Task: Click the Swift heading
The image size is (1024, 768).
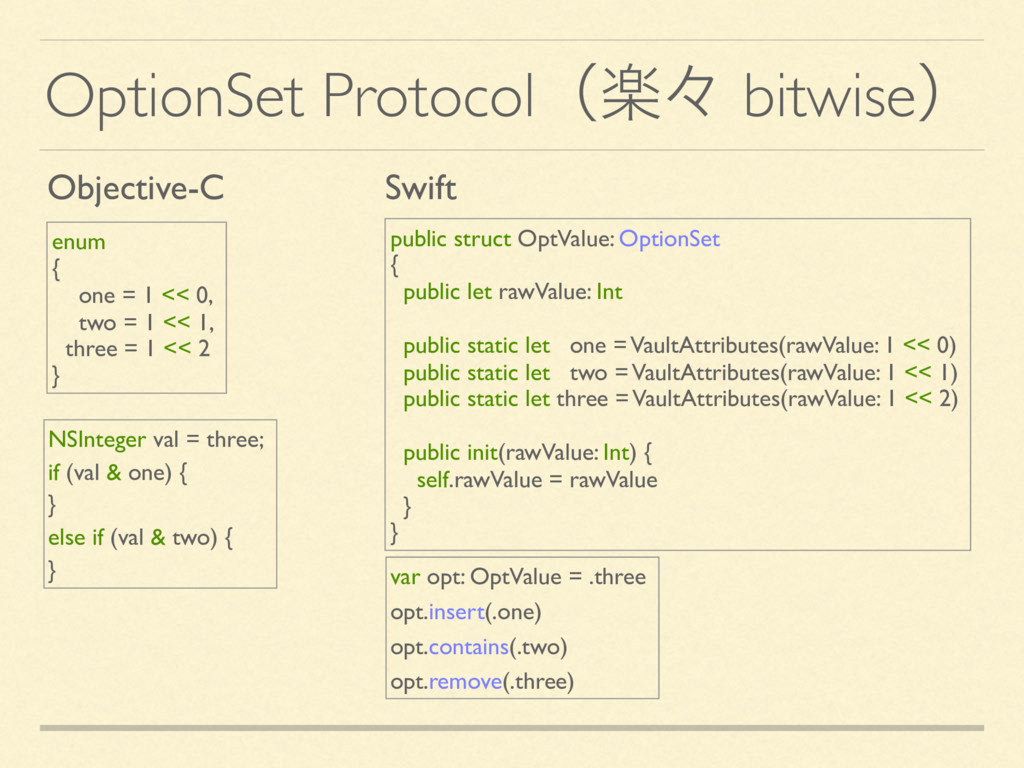Action: pyautogui.click(x=420, y=186)
